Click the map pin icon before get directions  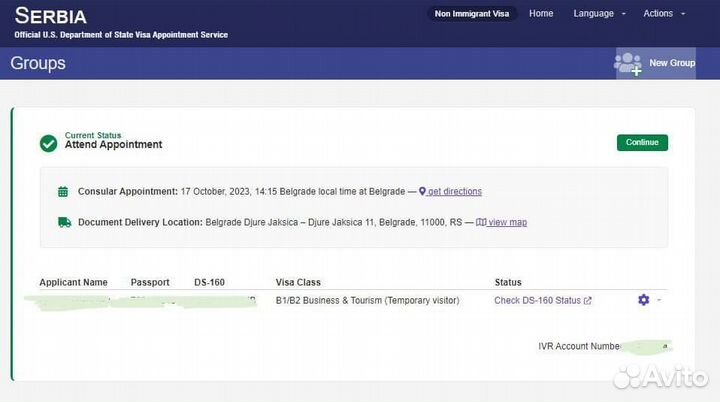422,191
